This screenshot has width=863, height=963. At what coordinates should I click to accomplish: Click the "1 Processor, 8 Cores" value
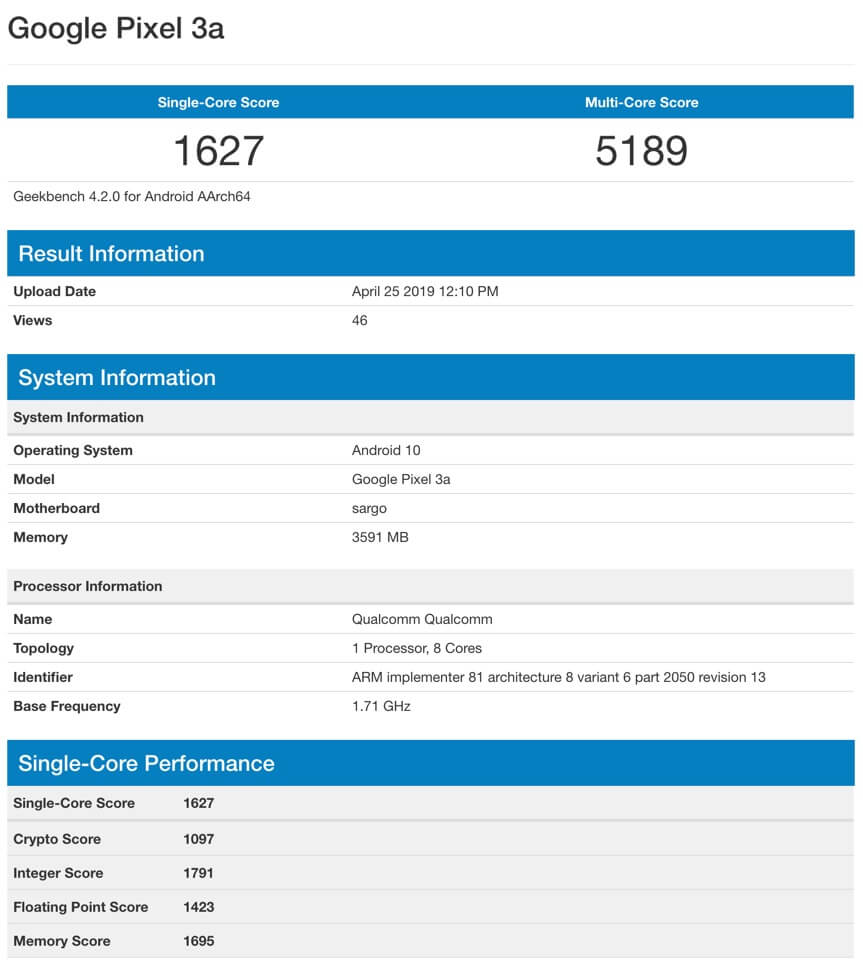coord(416,648)
